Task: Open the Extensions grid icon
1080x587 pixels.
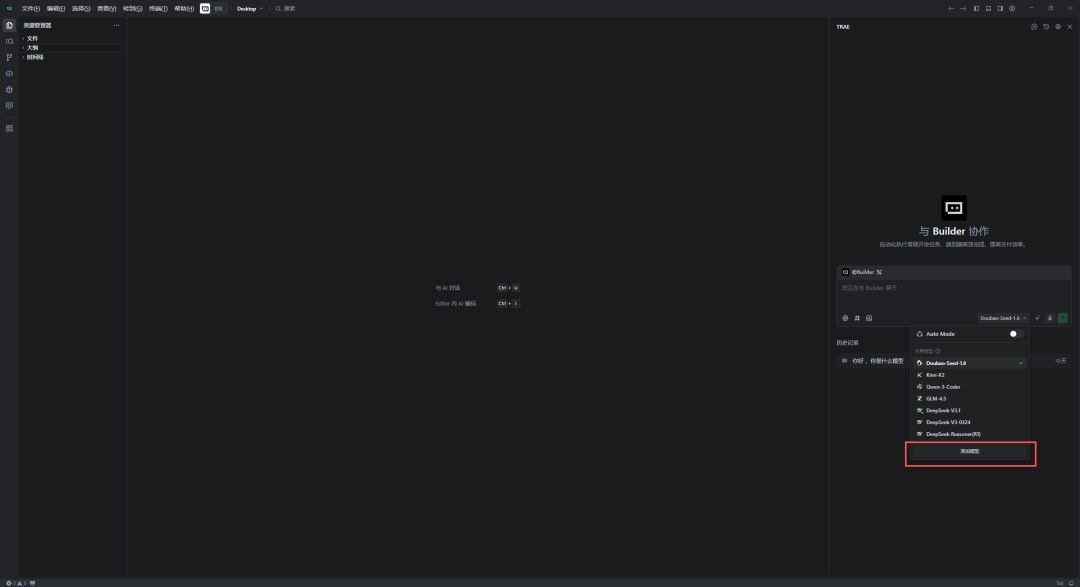Action: pos(9,128)
